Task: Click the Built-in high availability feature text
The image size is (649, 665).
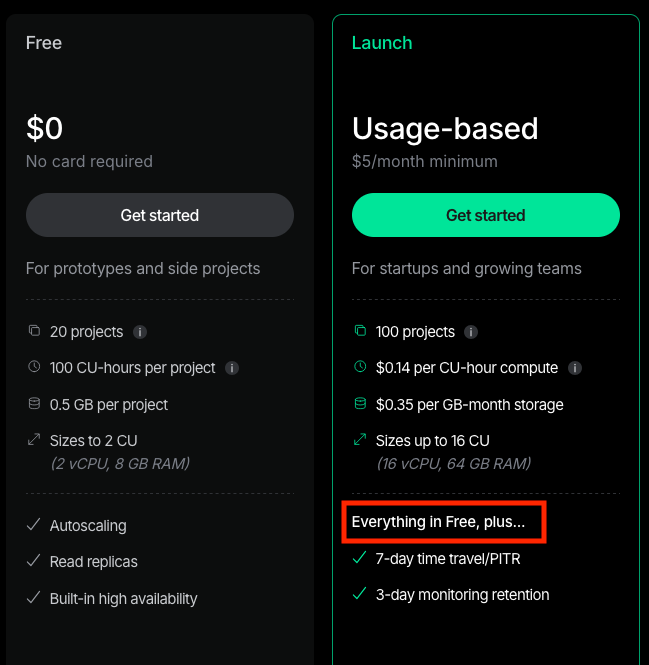Action: pyautogui.click(x=124, y=599)
